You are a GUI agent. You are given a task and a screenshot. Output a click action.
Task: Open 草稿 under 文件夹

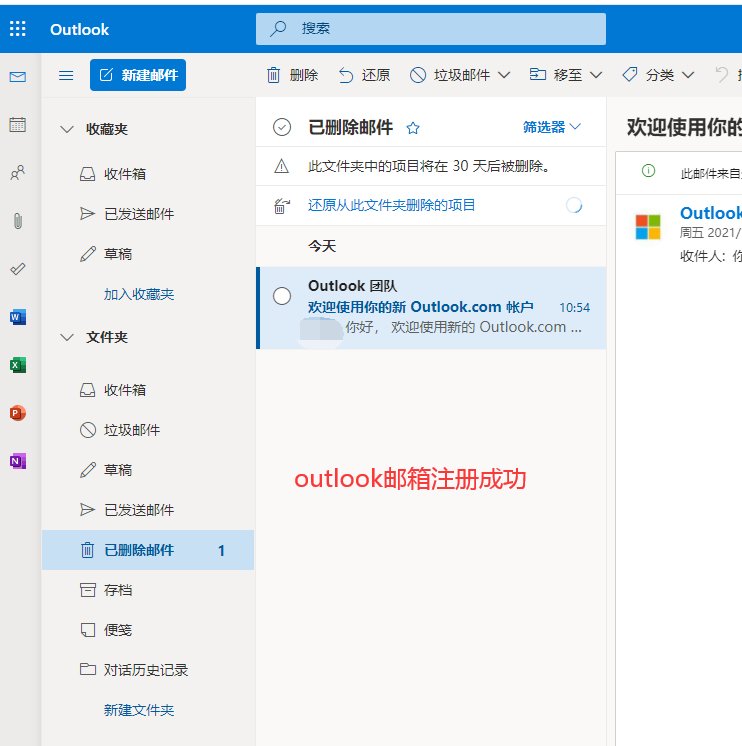148,470
